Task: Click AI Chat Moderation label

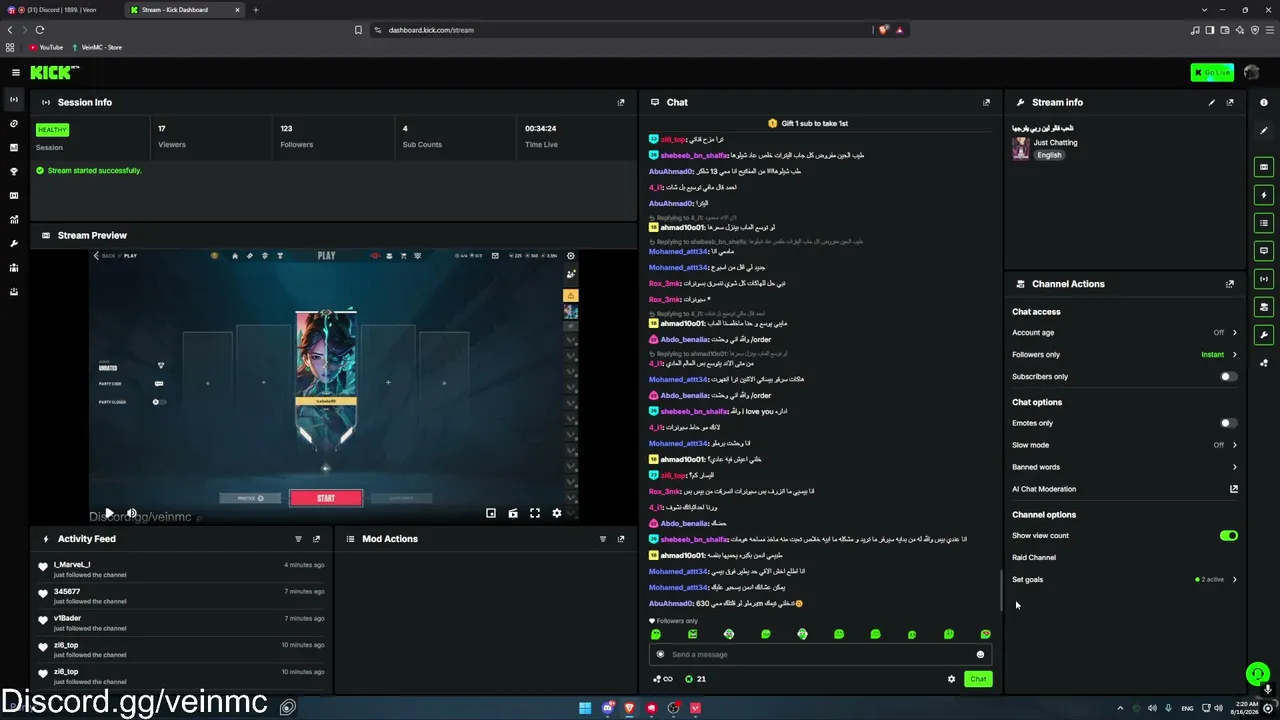Action: (1044, 489)
